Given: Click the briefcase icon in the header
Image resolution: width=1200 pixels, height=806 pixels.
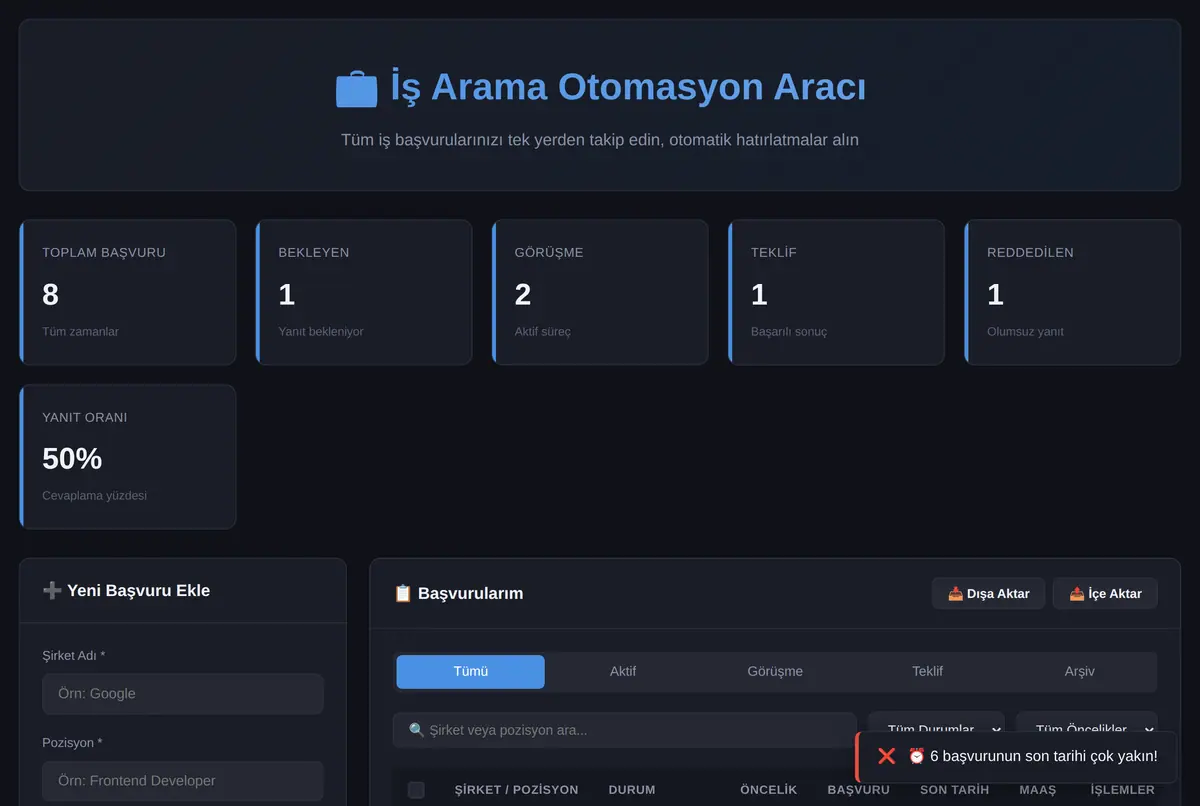Looking at the screenshot, I should click(356, 88).
